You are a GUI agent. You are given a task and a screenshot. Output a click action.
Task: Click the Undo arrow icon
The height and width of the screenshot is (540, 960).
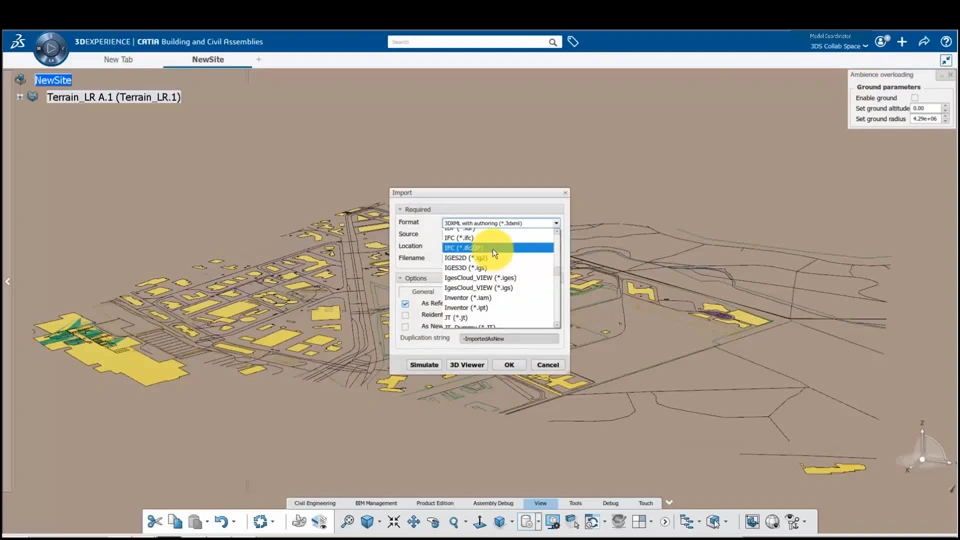pyautogui.click(x=221, y=522)
